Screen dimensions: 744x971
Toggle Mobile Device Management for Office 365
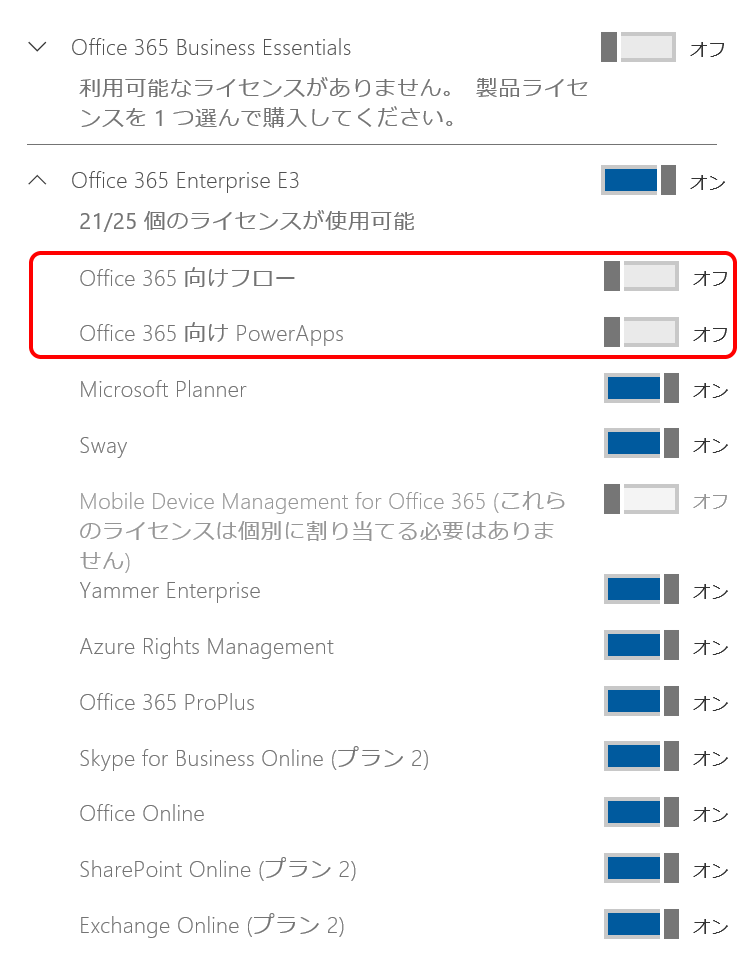(641, 499)
